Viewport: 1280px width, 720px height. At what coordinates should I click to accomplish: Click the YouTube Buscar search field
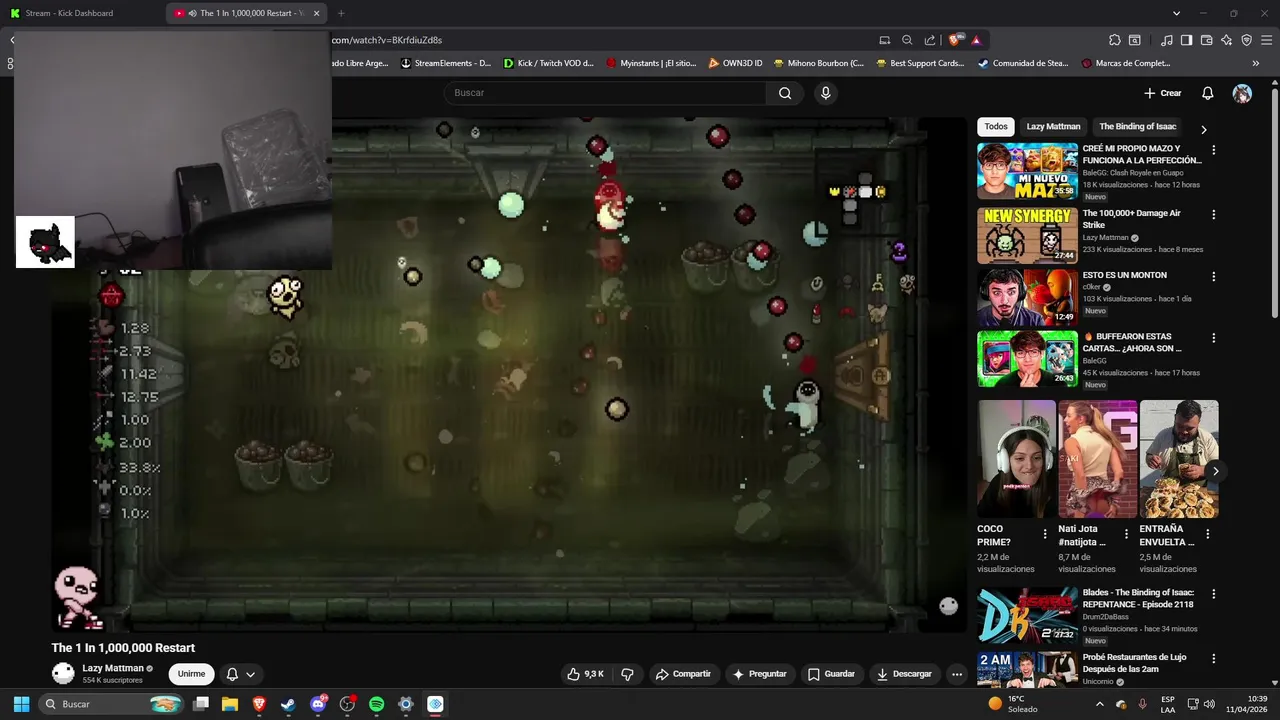pos(605,93)
